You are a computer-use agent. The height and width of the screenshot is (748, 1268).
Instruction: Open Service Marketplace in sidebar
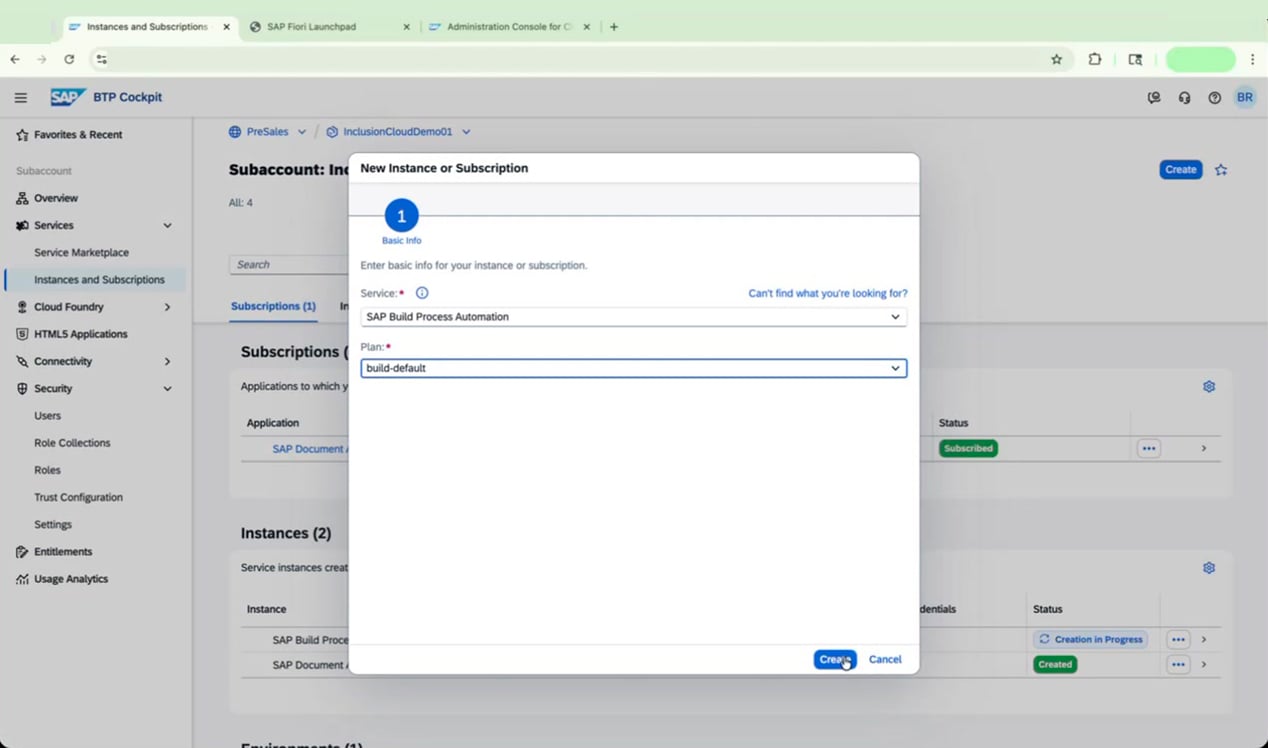[81, 253]
